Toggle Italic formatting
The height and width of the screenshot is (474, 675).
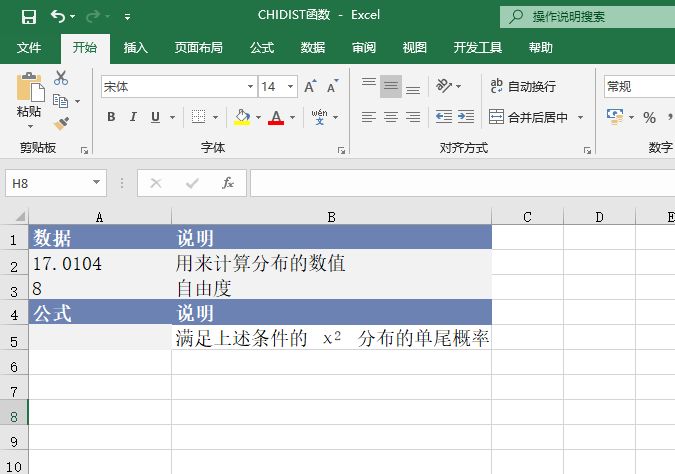click(133, 117)
